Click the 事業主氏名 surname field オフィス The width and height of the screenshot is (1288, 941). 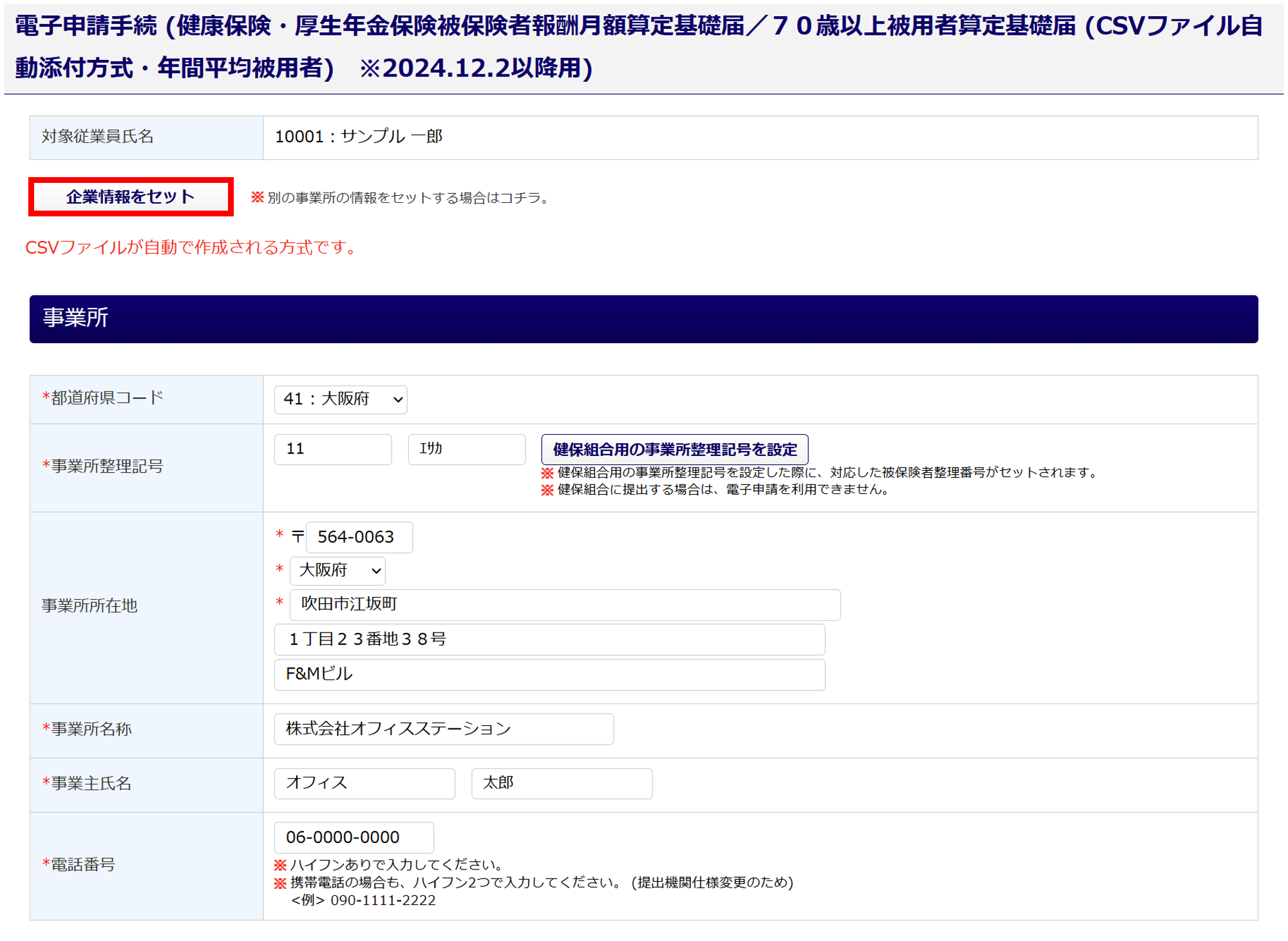tap(364, 783)
